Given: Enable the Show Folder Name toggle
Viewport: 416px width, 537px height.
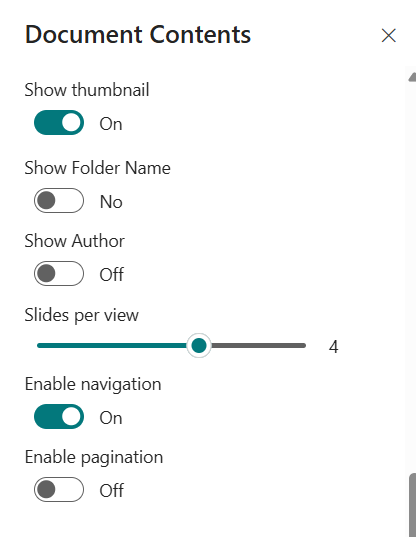Looking at the screenshot, I should pyautogui.click(x=59, y=200).
